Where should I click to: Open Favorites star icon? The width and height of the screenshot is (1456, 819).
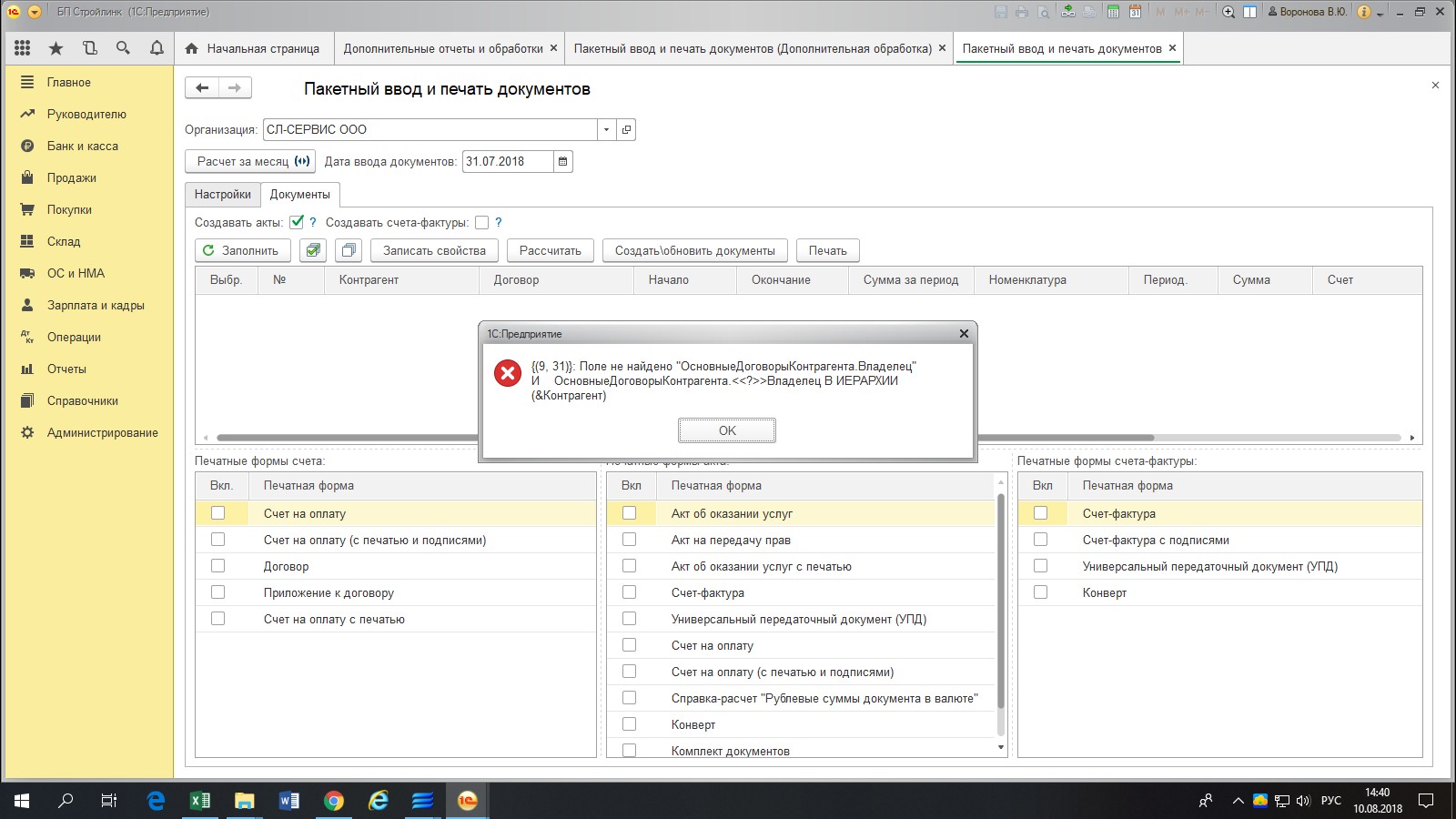(x=56, y=48)
